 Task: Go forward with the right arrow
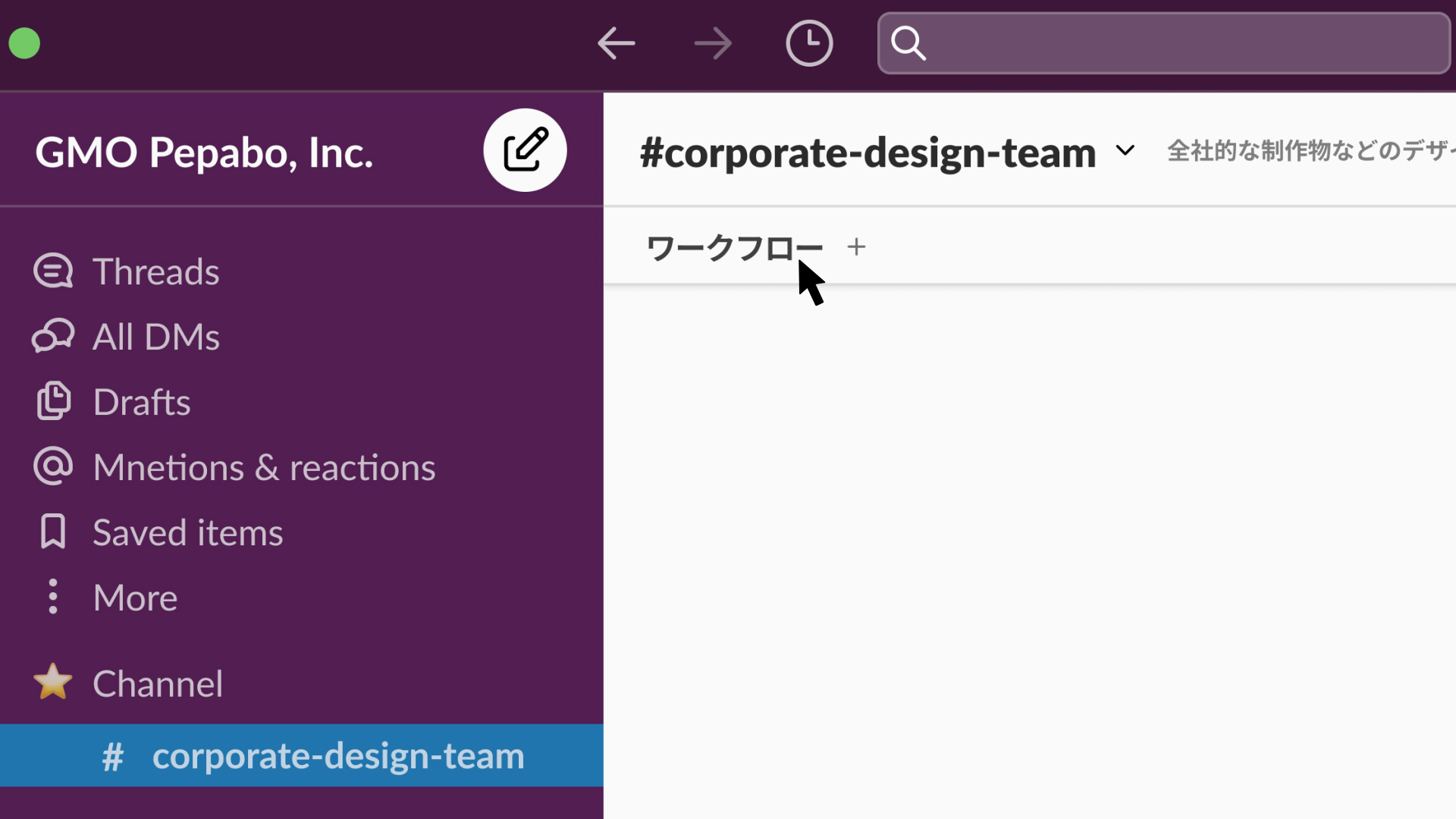713,43
